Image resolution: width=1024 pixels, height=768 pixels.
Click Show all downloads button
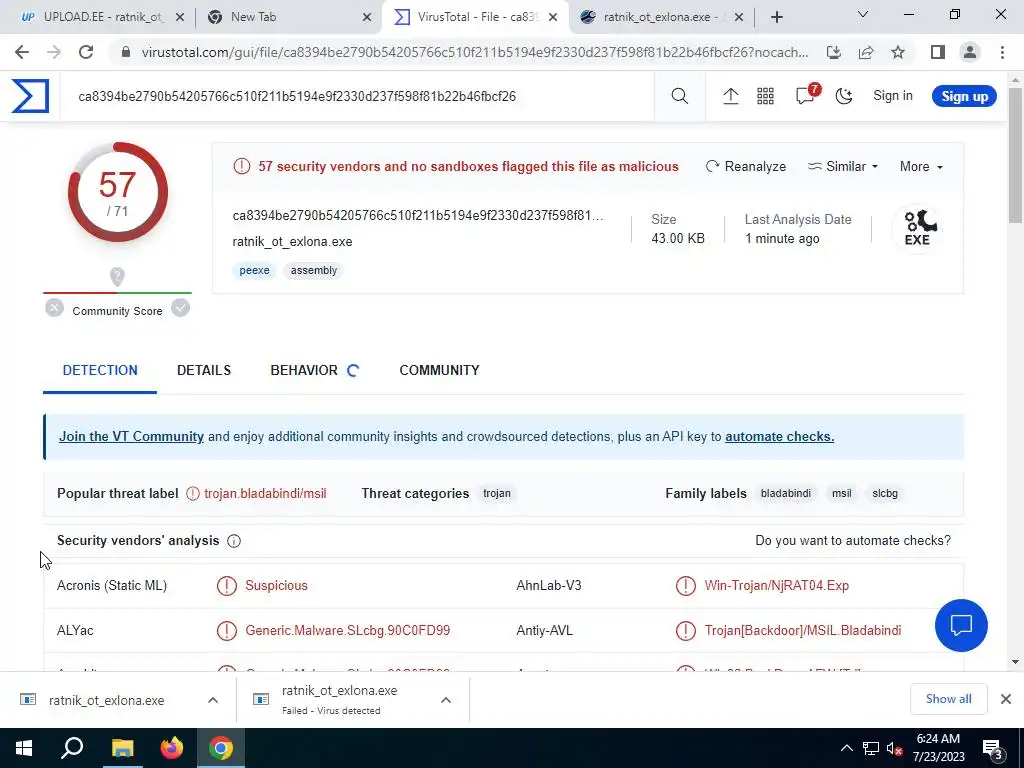click(x=948, y=699)
